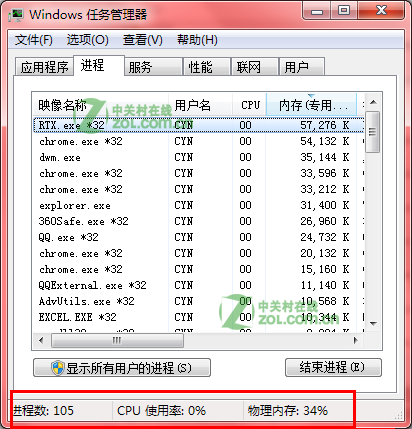Select the 360Safe.exe *32 process
The height and width of the screenshot is (429, 412).
coord(199,221)
